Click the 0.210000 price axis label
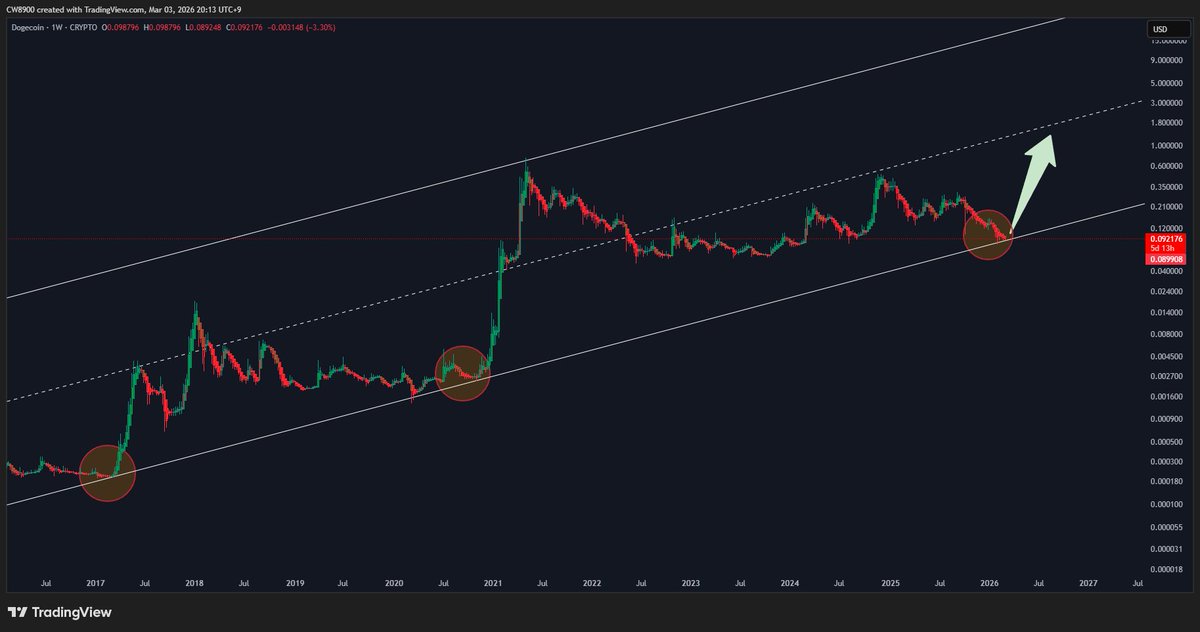Screen dimensions: 1200x632 (x=1165, y=207)
